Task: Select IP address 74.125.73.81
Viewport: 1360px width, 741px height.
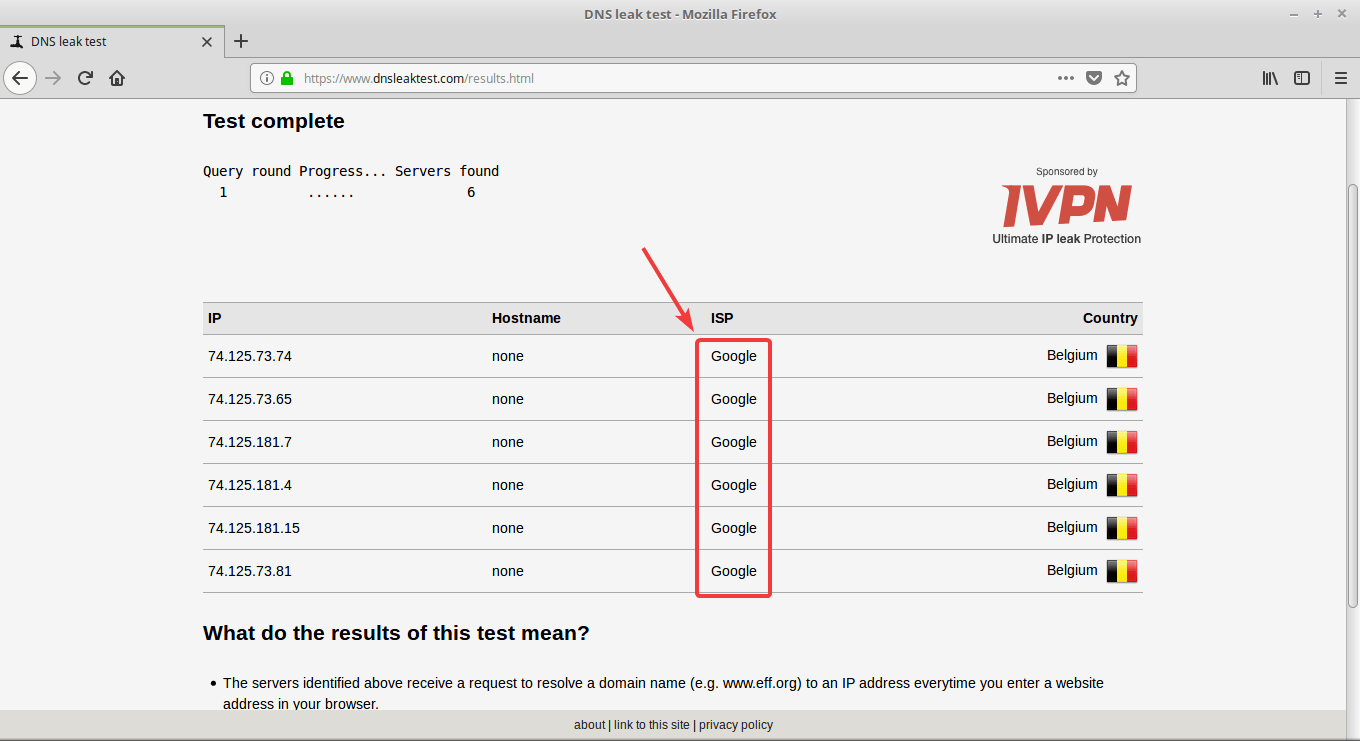Action: pos(250,571)
